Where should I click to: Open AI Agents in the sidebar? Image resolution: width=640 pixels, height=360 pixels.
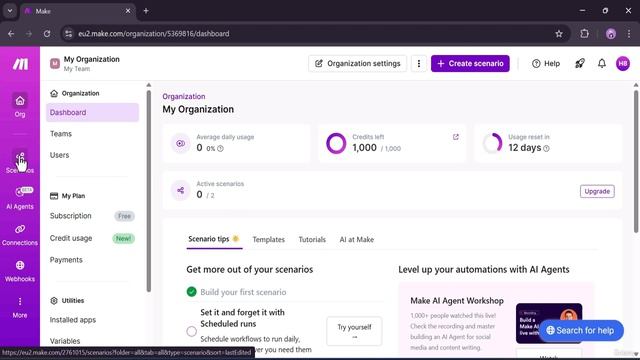point(20,198)
